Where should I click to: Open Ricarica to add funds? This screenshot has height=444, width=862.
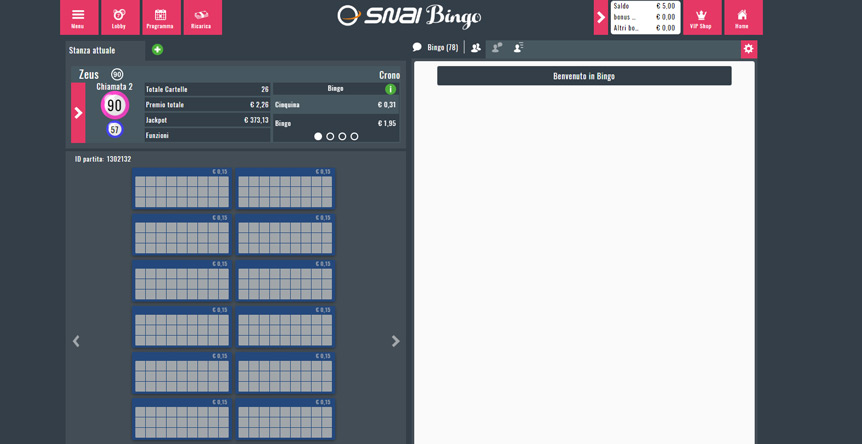pos(201,17)
